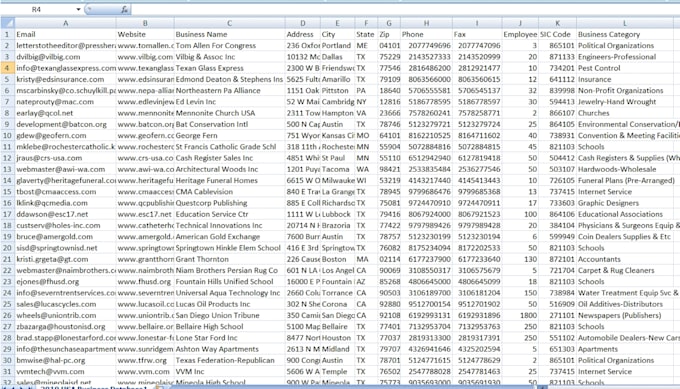This screenshot has height=389, width=680.
Task: Select column A header
Action: point(65,23)
